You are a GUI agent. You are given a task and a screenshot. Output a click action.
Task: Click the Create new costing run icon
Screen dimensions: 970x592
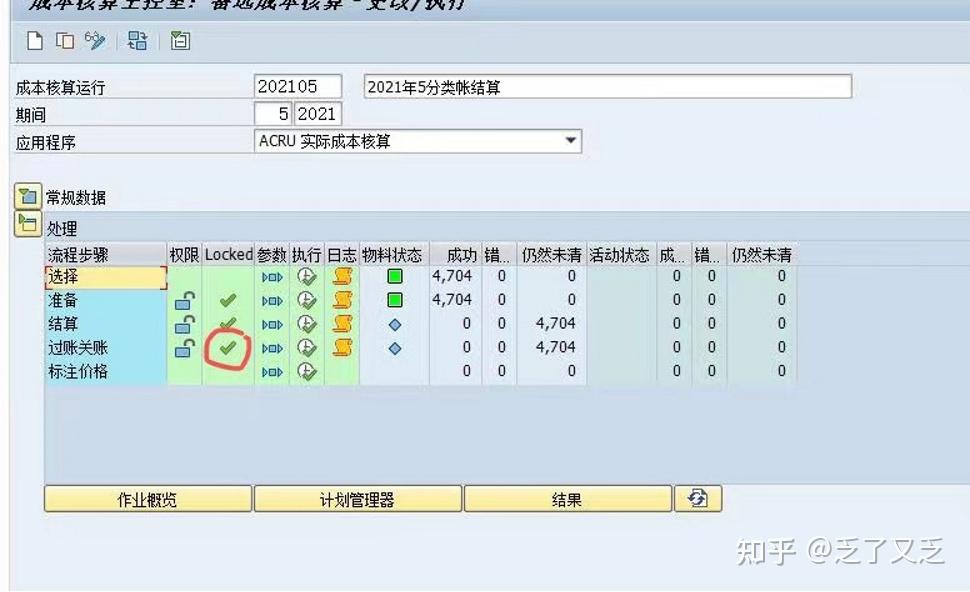pyautogui.click(x=34, y=41)
